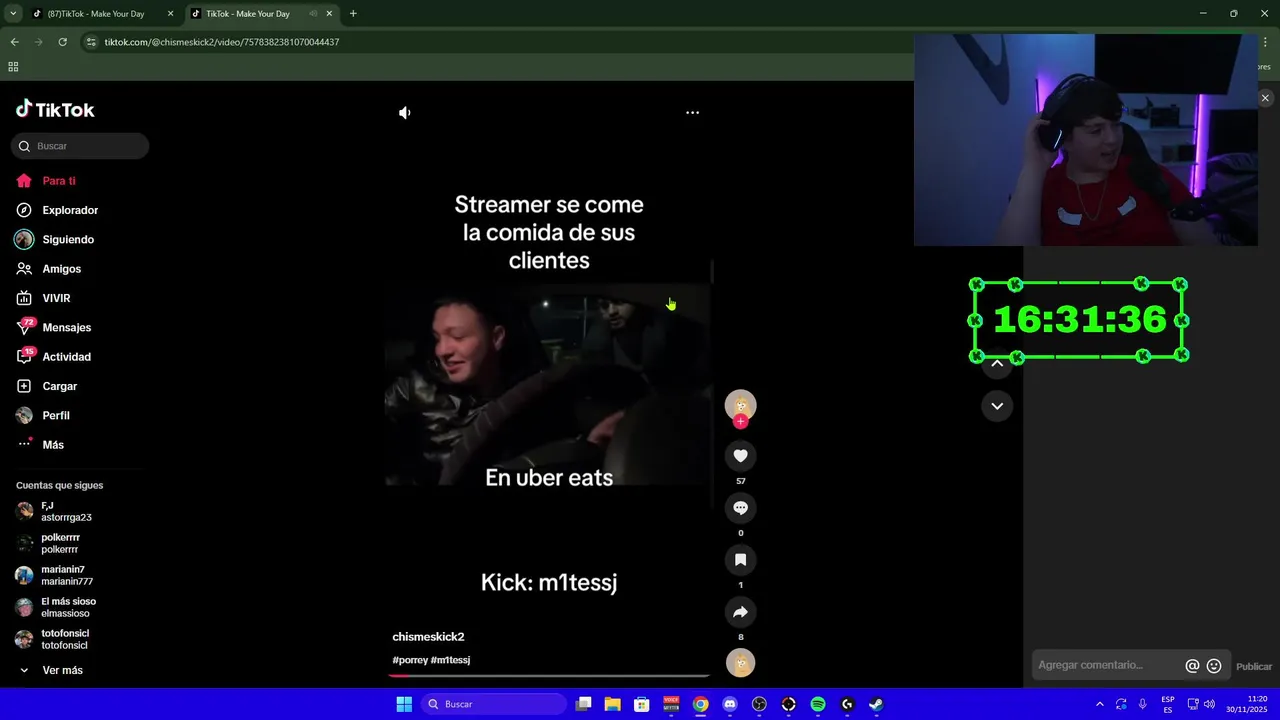This screenshot has height=720, width=1280.
Task: Click the Publicar comment button
Action: tap(1254, 667)
